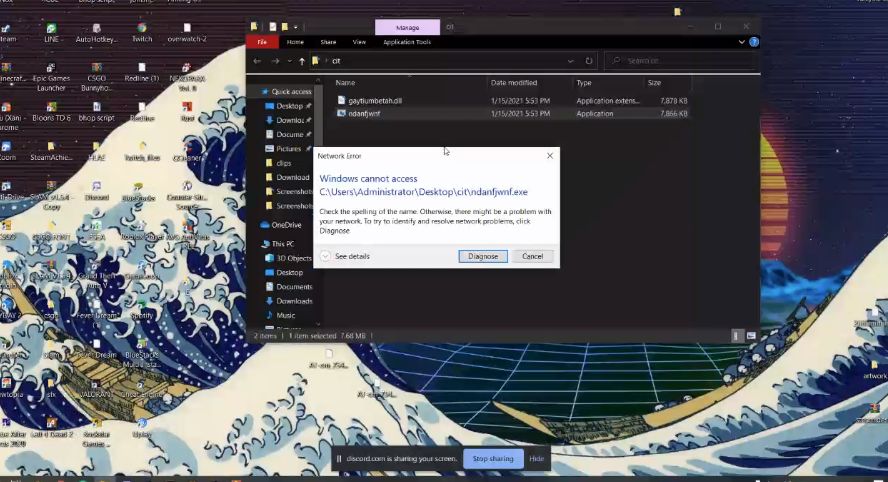Viewport: 888px width, 482px height.
Task: Open the View ribbon tab
Action: coord(359,42)
